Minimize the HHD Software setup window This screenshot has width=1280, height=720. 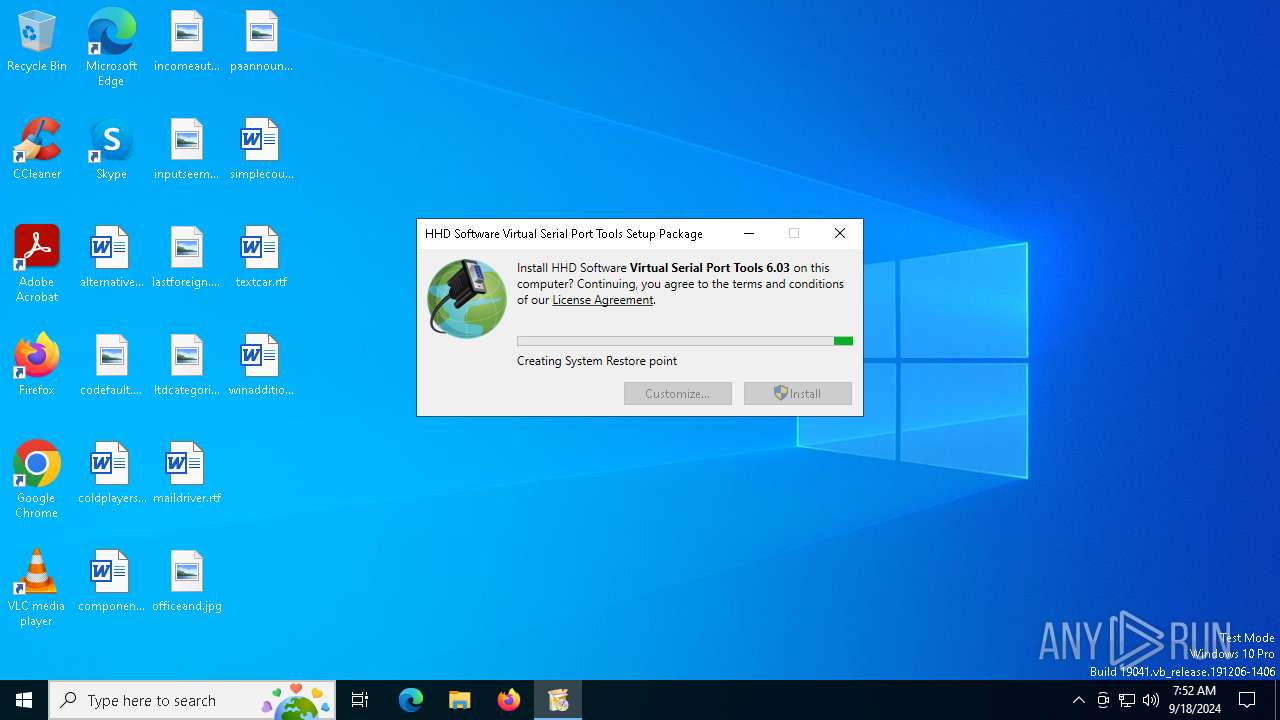pyautogui.click(x=749, y=233)
